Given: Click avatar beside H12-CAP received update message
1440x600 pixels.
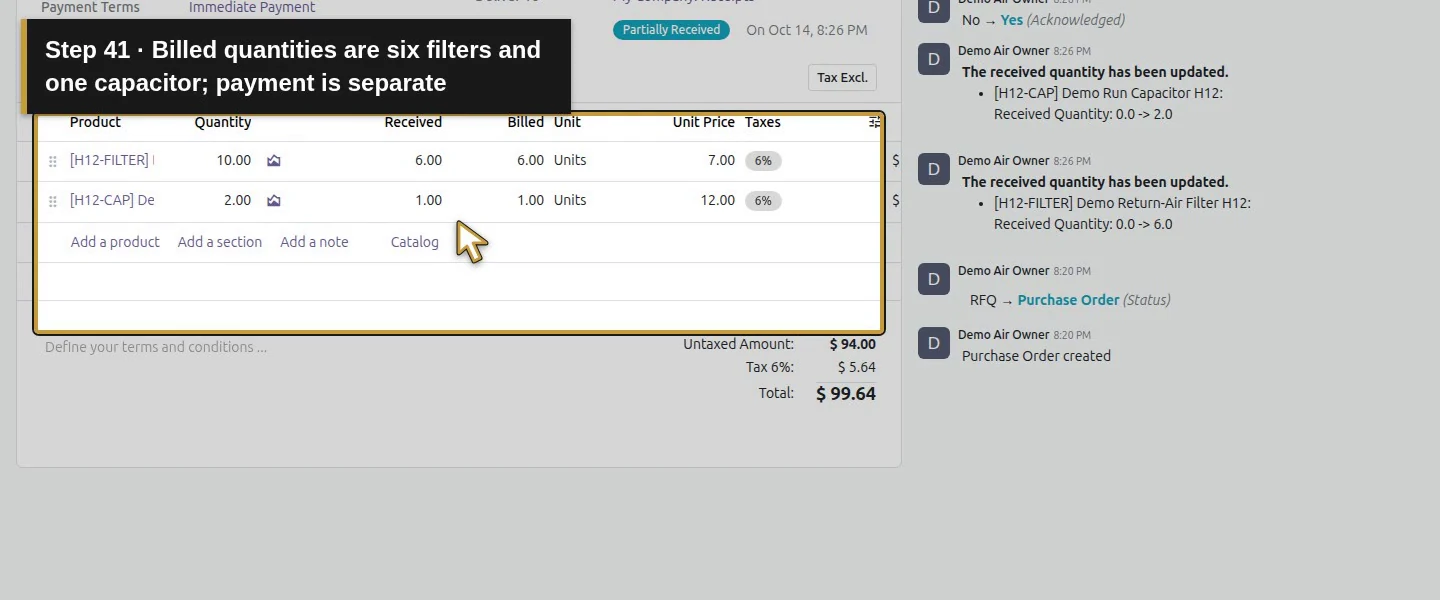Looking at the screenshot, I should [934, 59].
